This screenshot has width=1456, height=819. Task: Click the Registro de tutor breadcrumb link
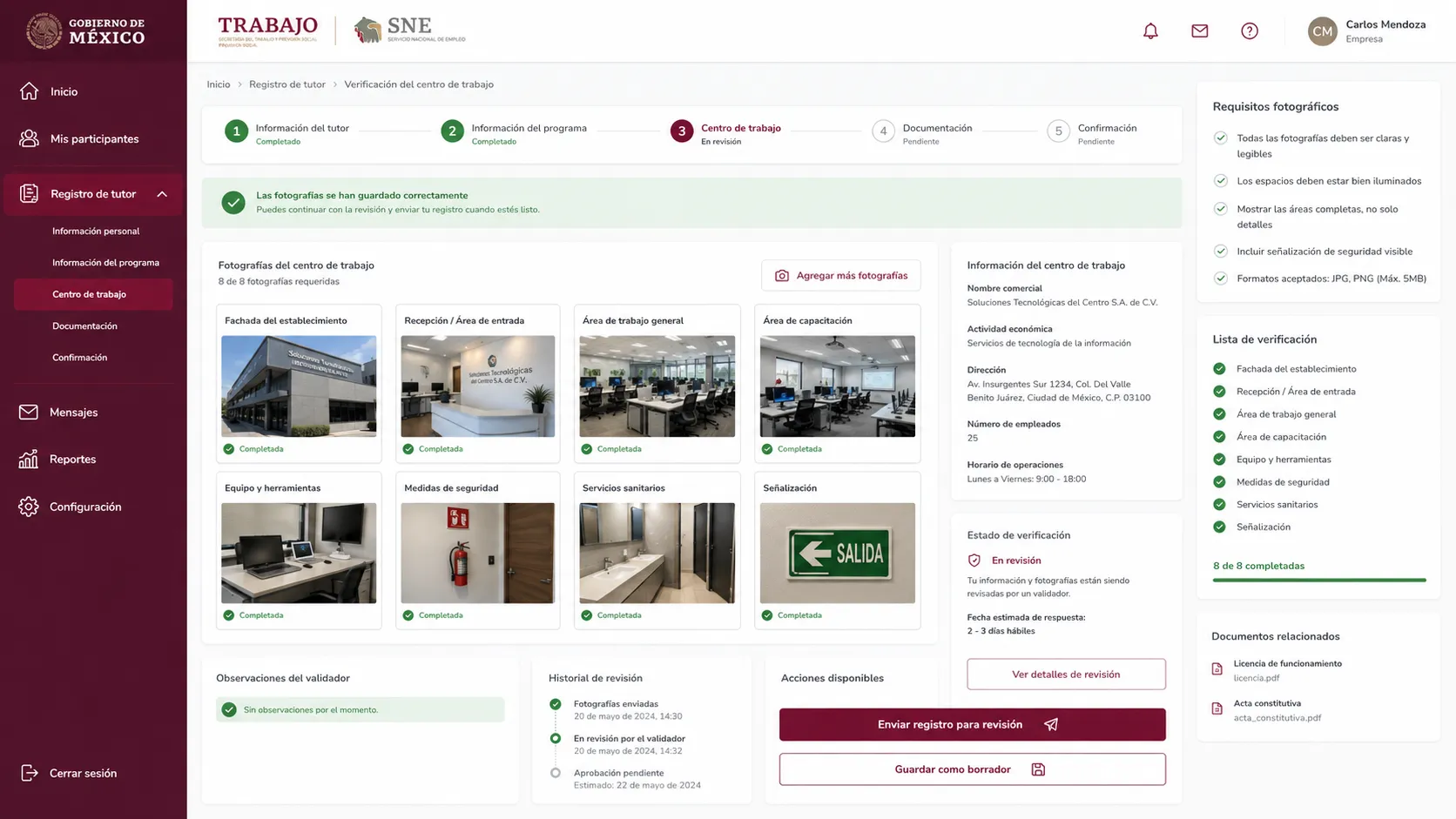[287, 84]
